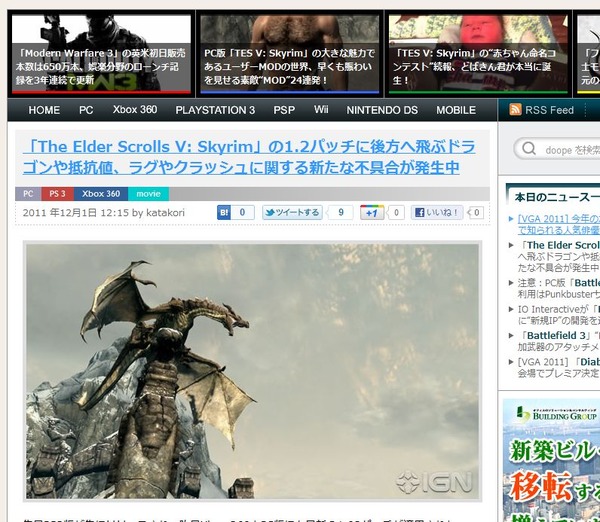
Task: Open the MOBILE section
Action: (x=456, y=110)
